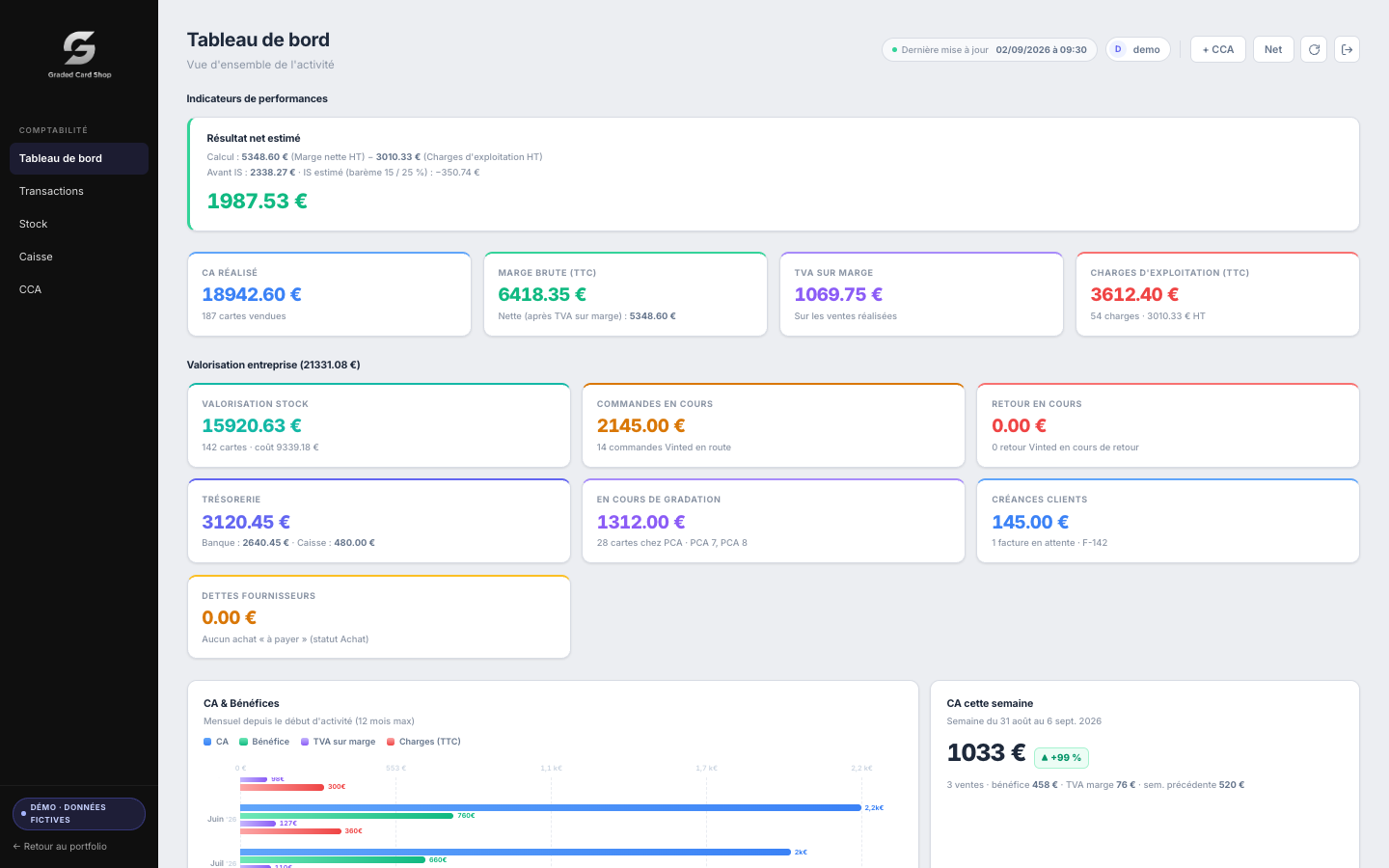The width and height of the screenshot is (1389, 868).
Task: Click the 300€ charges bar
Action: pyautogui.click(x=282, y=787)
